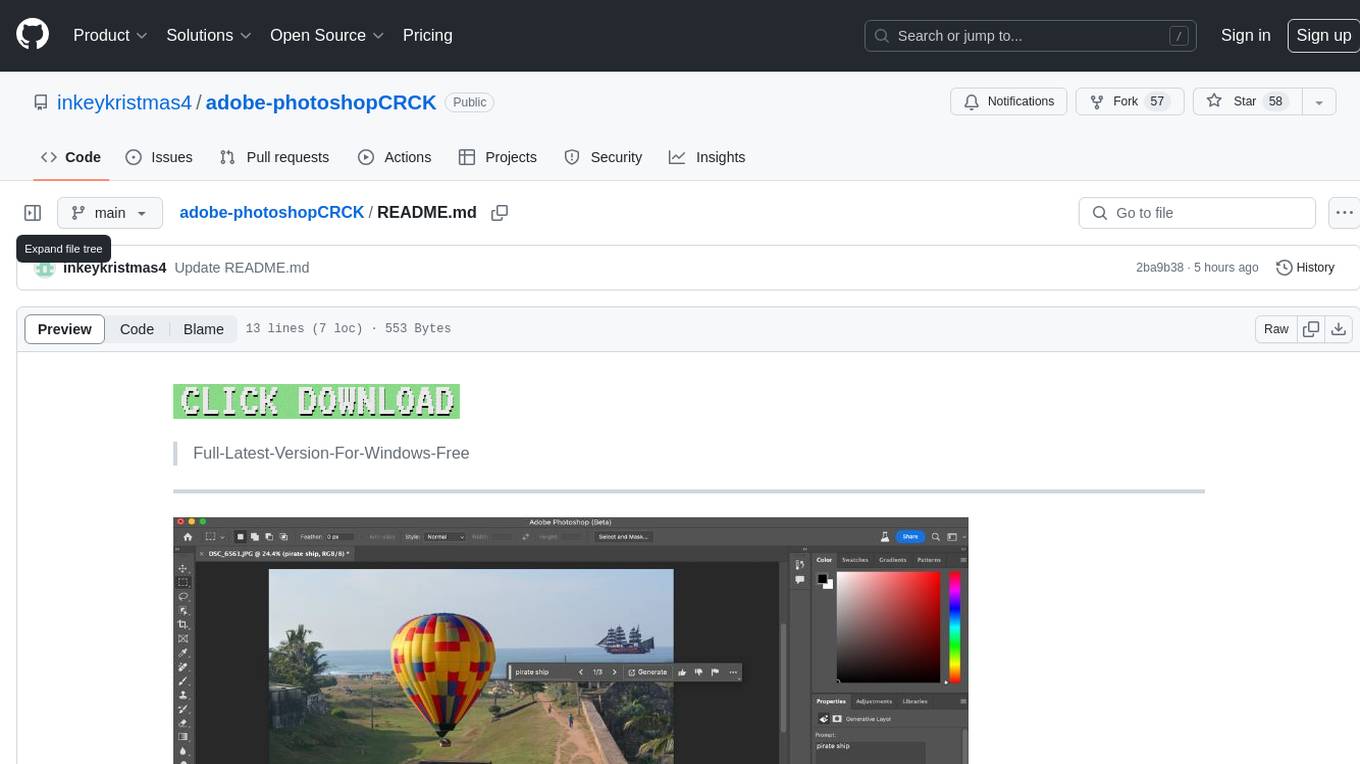
Task: Copy the README.md file path icon
Action: [x=500, y=213]
